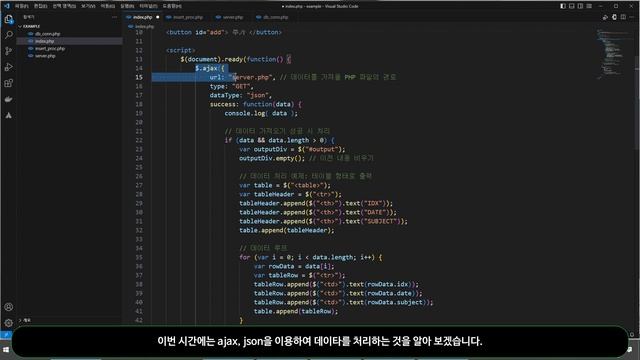
Task: Place cursor on 'type: "GET",' line
Action: (231, 86)
